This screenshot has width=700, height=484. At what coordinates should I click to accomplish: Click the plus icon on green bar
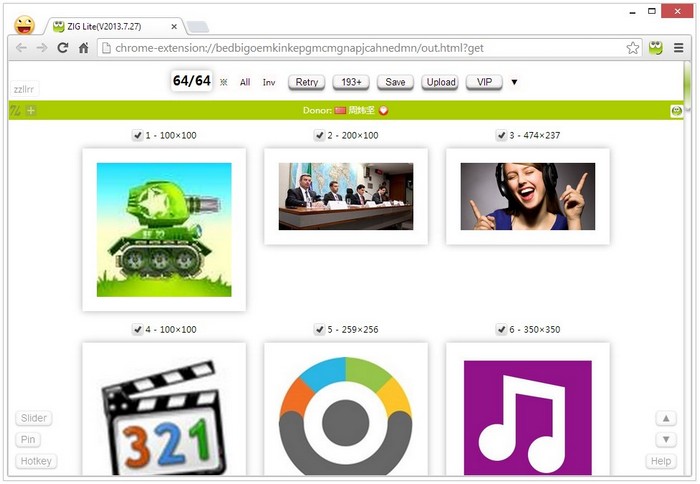click(x=31, y=110)
